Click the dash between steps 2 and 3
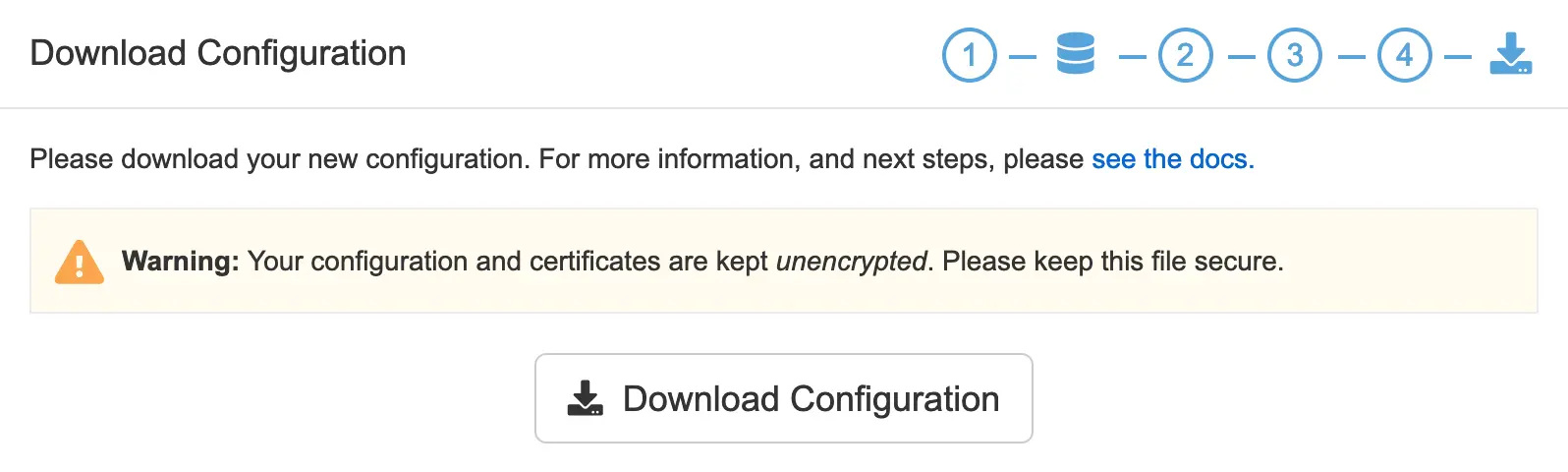 pos(1241,57)
